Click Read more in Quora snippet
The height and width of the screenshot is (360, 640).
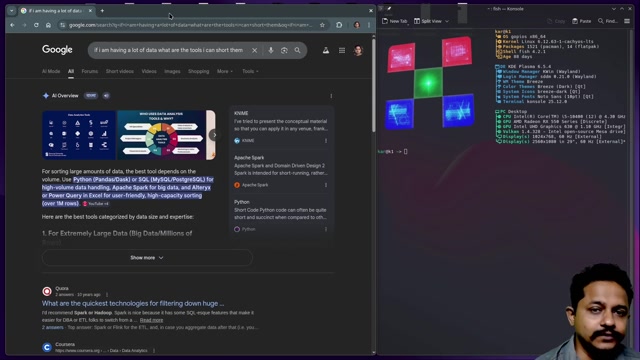point(151,320)
